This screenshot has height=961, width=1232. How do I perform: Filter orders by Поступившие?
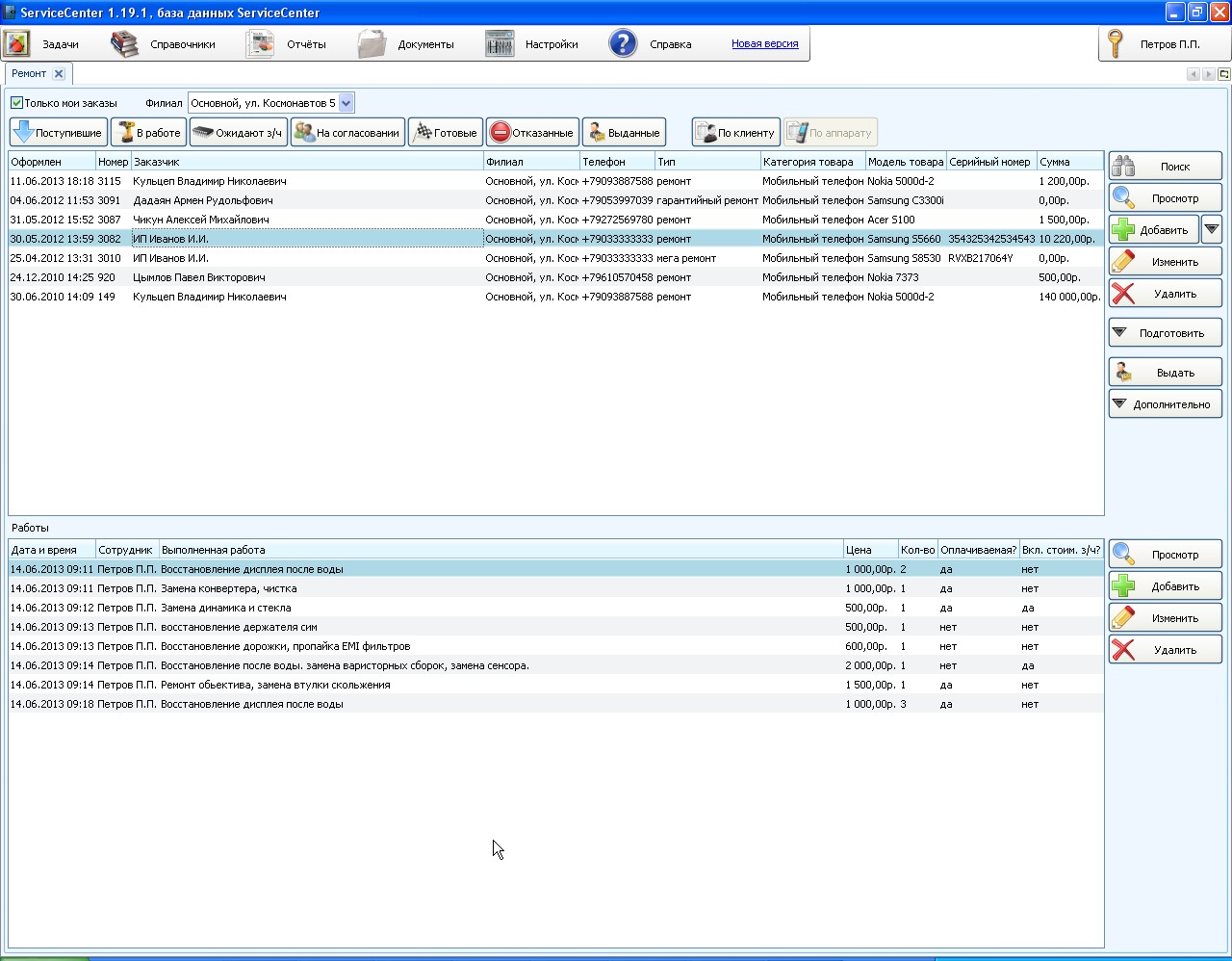[x=59, y=133]
